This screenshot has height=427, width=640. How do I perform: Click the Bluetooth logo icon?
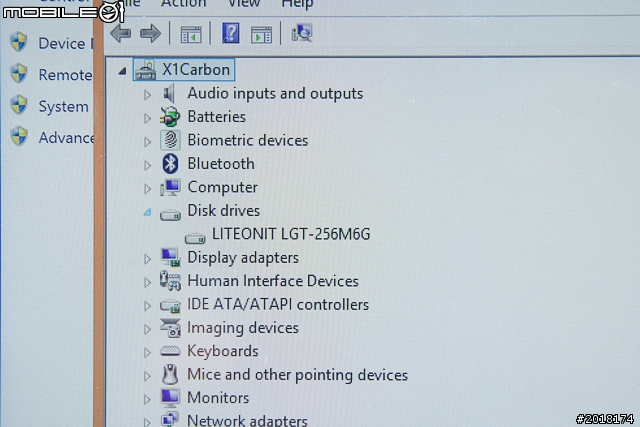170,163
